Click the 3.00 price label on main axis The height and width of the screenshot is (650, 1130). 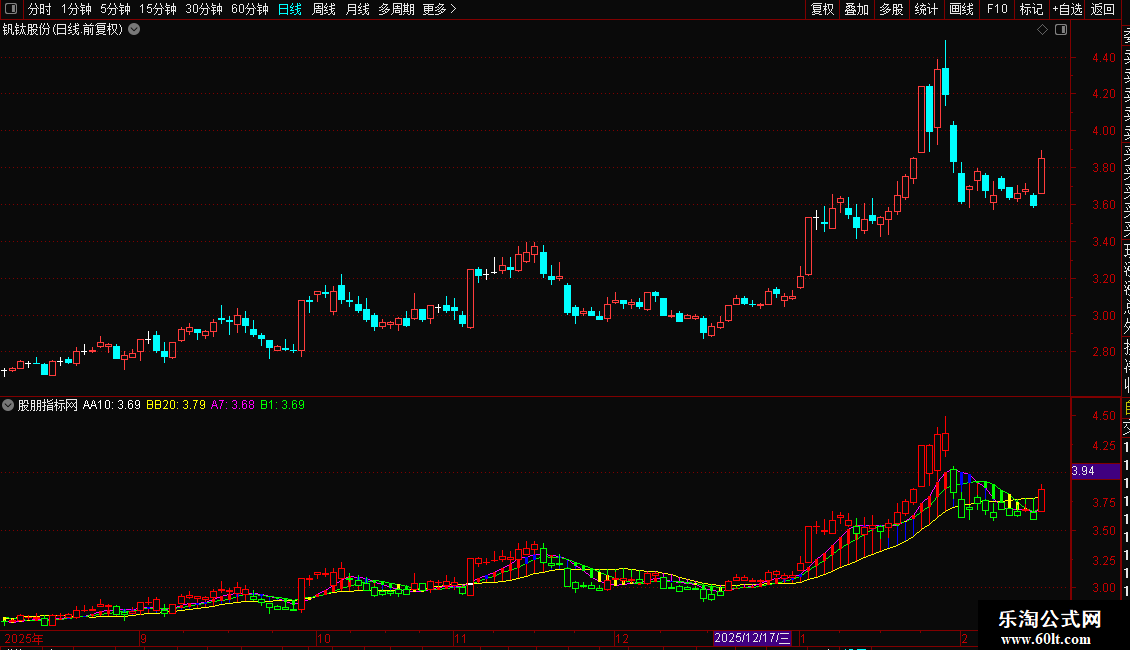[x=1103, y=316]
